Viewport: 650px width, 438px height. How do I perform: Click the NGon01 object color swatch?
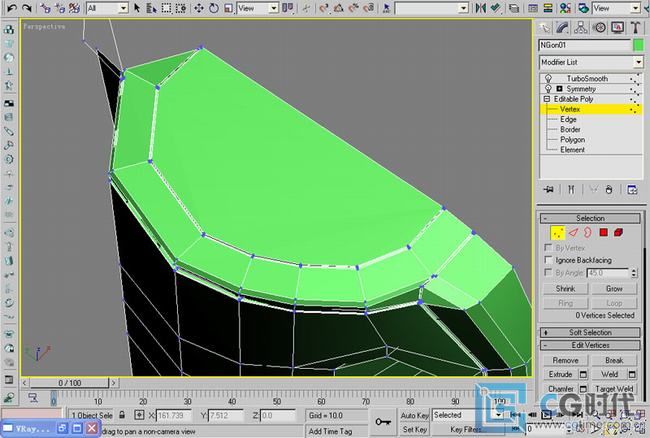pyautogui.click(x=638, y=45)
